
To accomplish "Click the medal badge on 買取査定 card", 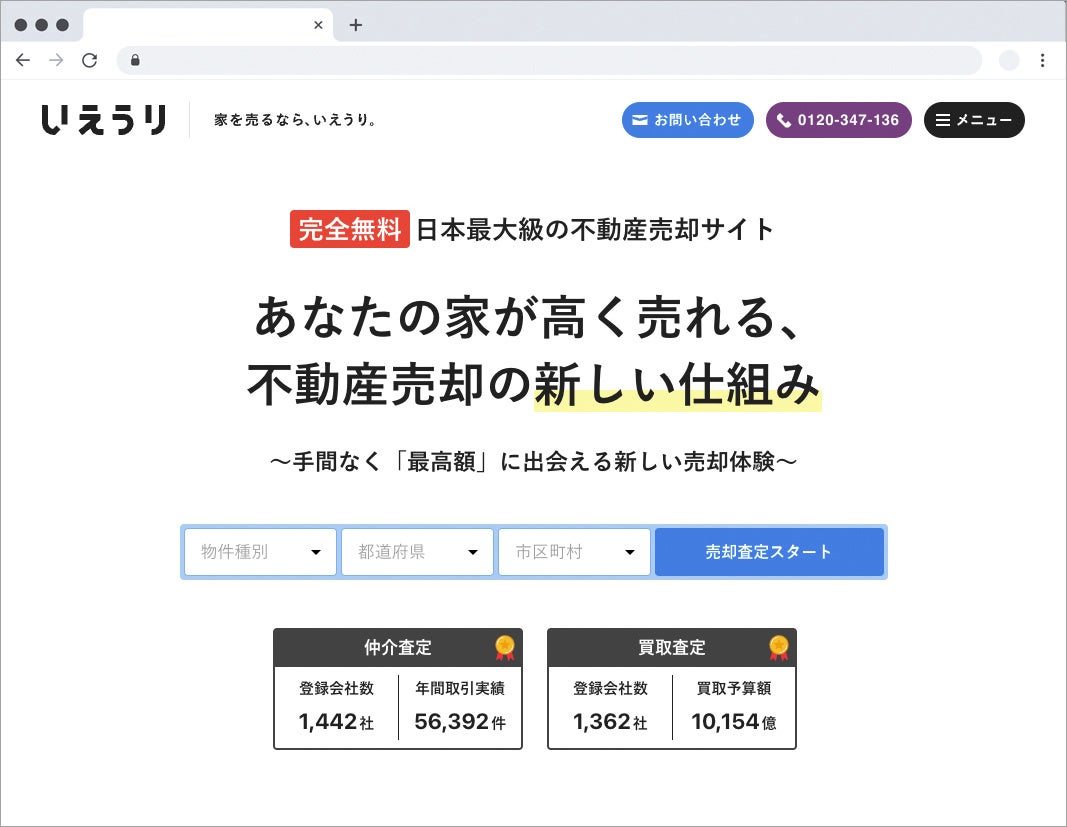I will pos(778,647).
